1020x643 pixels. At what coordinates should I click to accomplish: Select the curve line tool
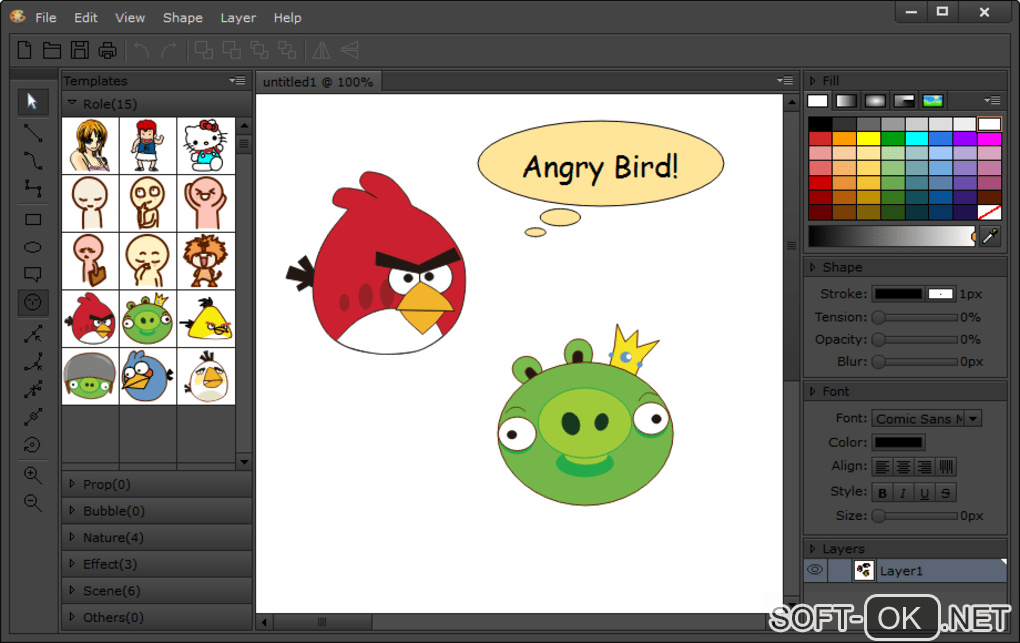[x=33, y=160]
